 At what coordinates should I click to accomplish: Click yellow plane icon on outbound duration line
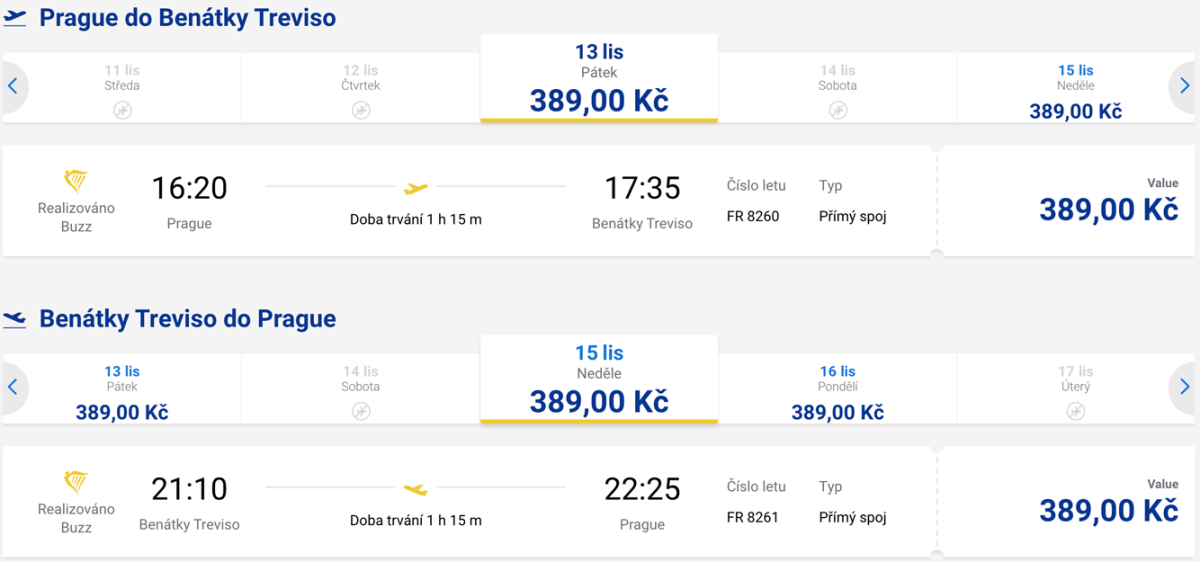click(416, 187)
